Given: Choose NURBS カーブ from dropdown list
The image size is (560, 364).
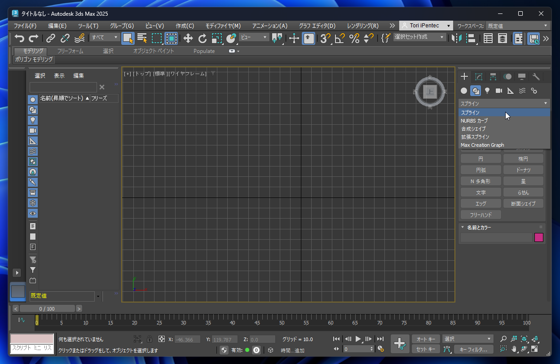Looking at the screenshot, I should [504, 121].
